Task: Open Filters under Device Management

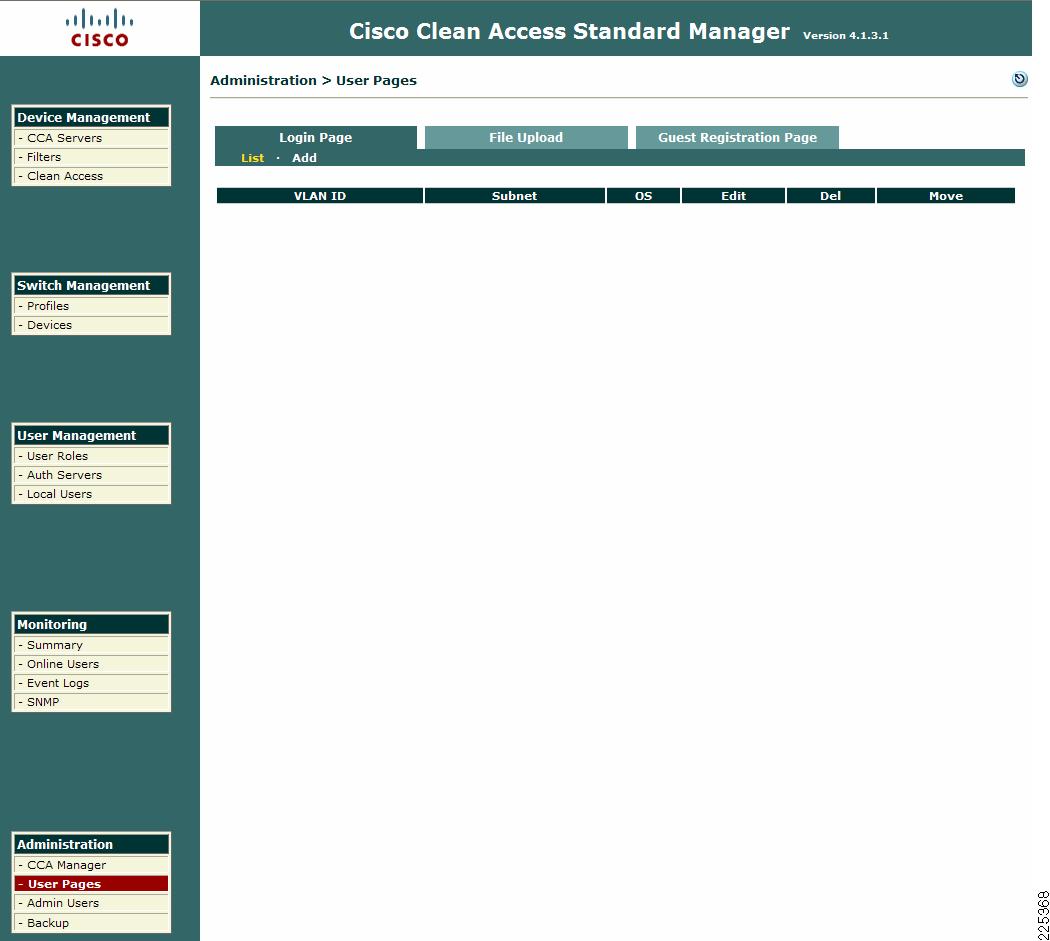Action: pyautogui.click(x=92, y=157)
